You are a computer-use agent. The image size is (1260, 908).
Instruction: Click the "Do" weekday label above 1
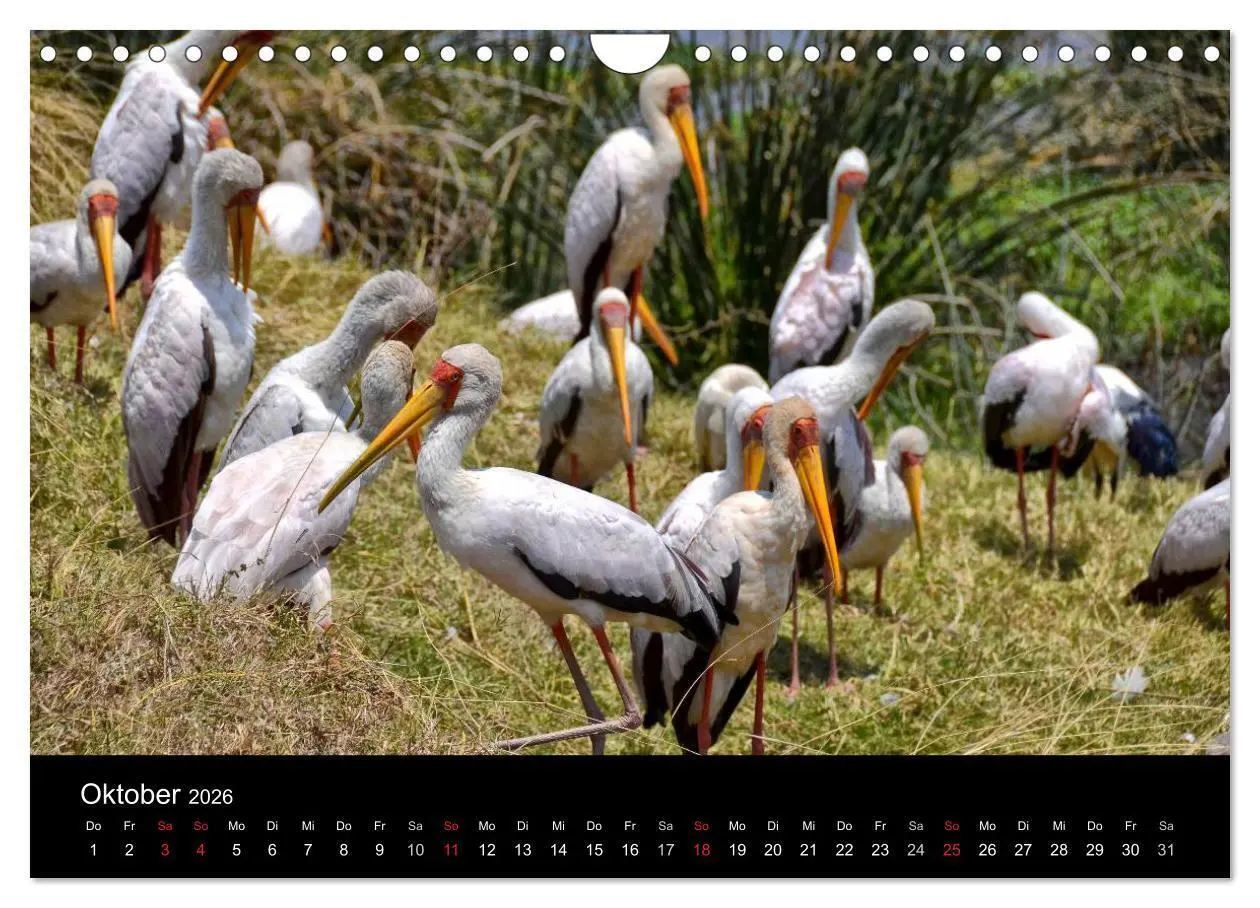93,826
